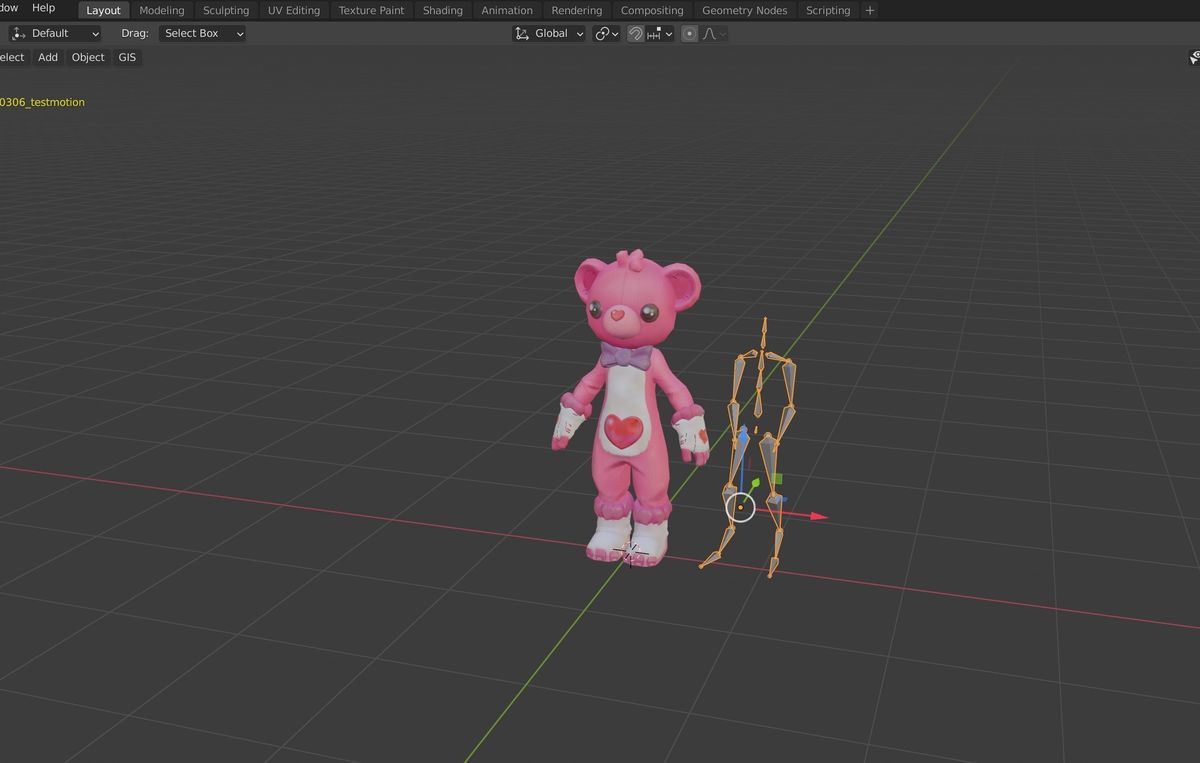Switch to the Animation workspace tab
Image resolution: width=1200 pixels, height=763 pixels.
coord(506,10)
